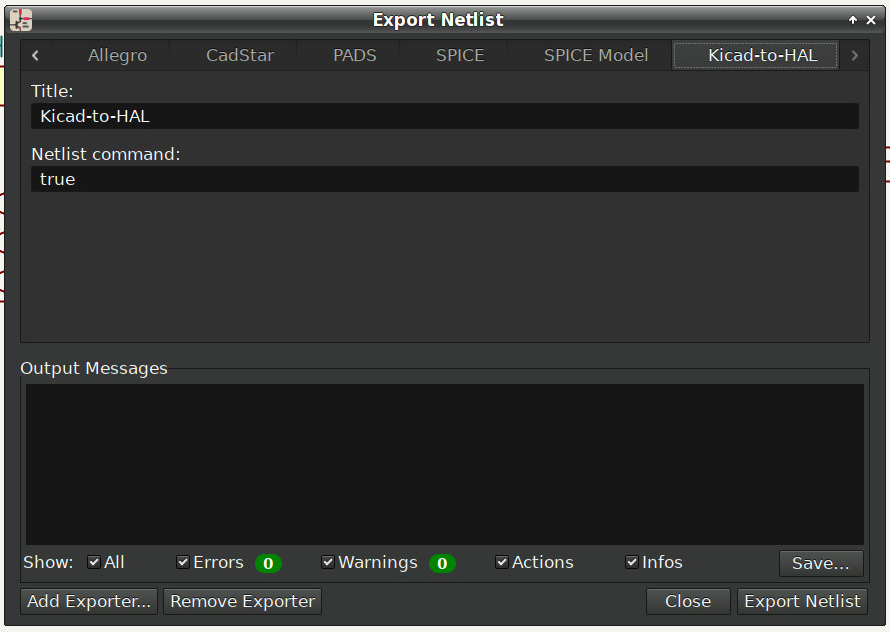The image size is (890, 632).
Task: Open the SPICE Model tab
Action: (x=596, y=55)
